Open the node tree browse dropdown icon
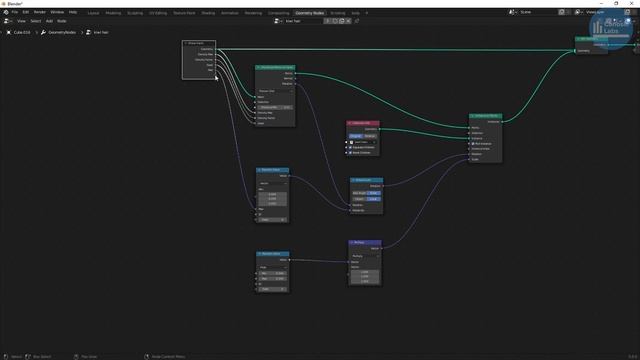 point(278,21)
